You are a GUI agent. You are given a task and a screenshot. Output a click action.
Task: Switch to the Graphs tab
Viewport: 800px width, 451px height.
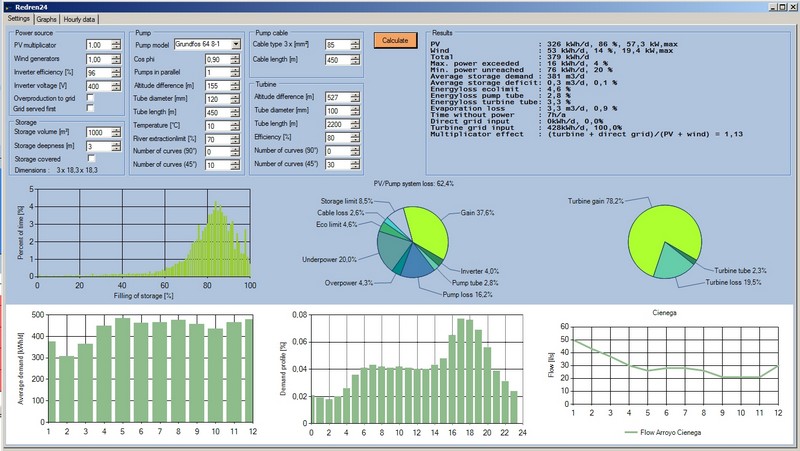tap(46, 19)
